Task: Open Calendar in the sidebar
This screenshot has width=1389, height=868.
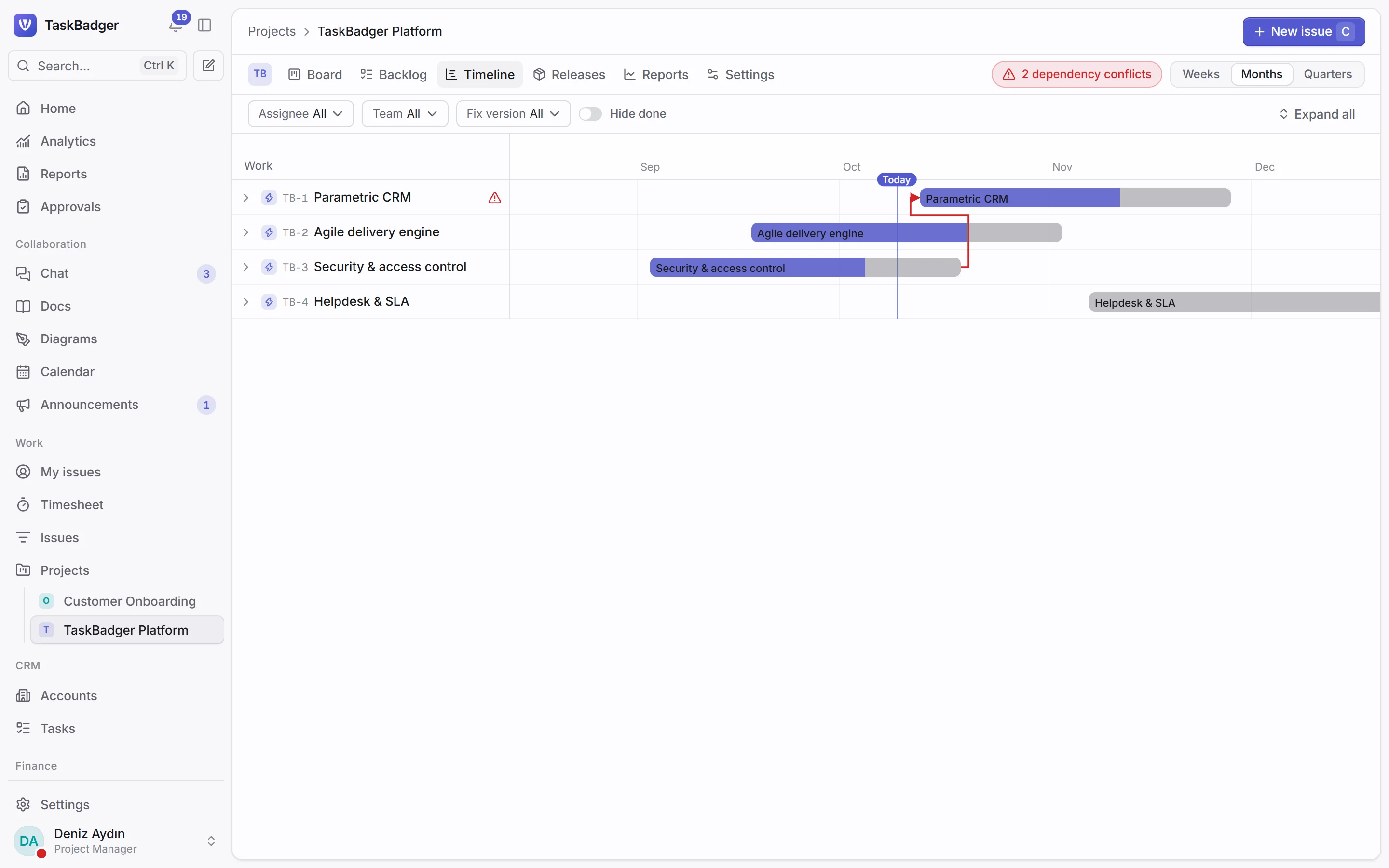Action: (115, 371)
